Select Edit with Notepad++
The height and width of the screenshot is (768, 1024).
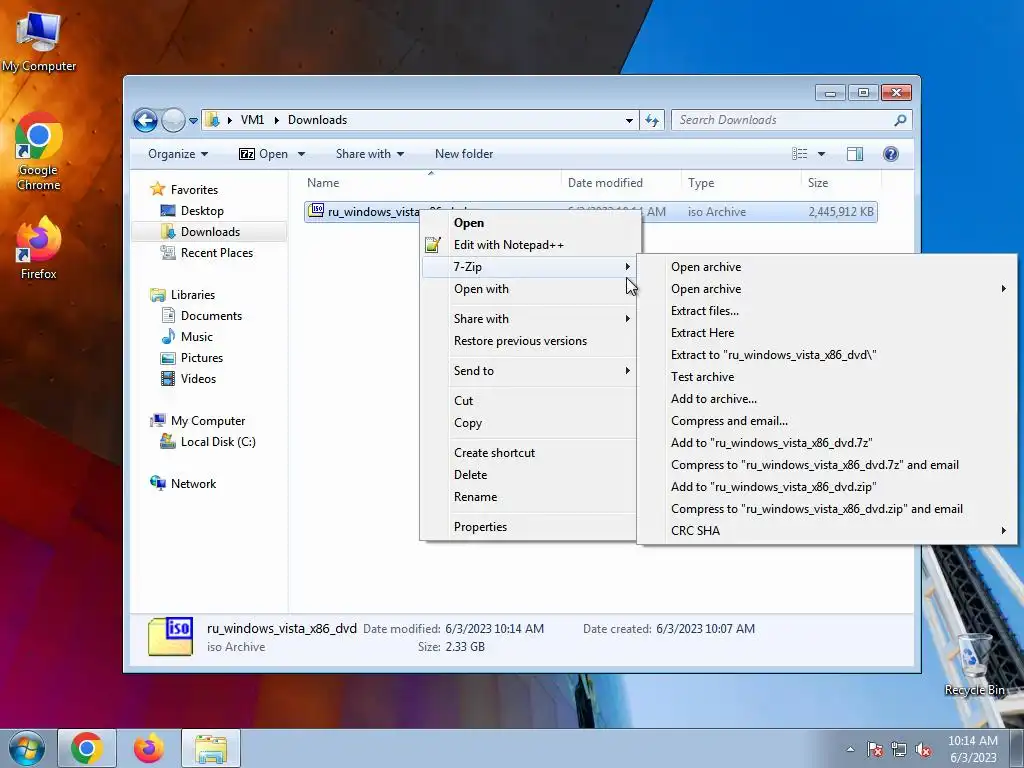[529, 245]
